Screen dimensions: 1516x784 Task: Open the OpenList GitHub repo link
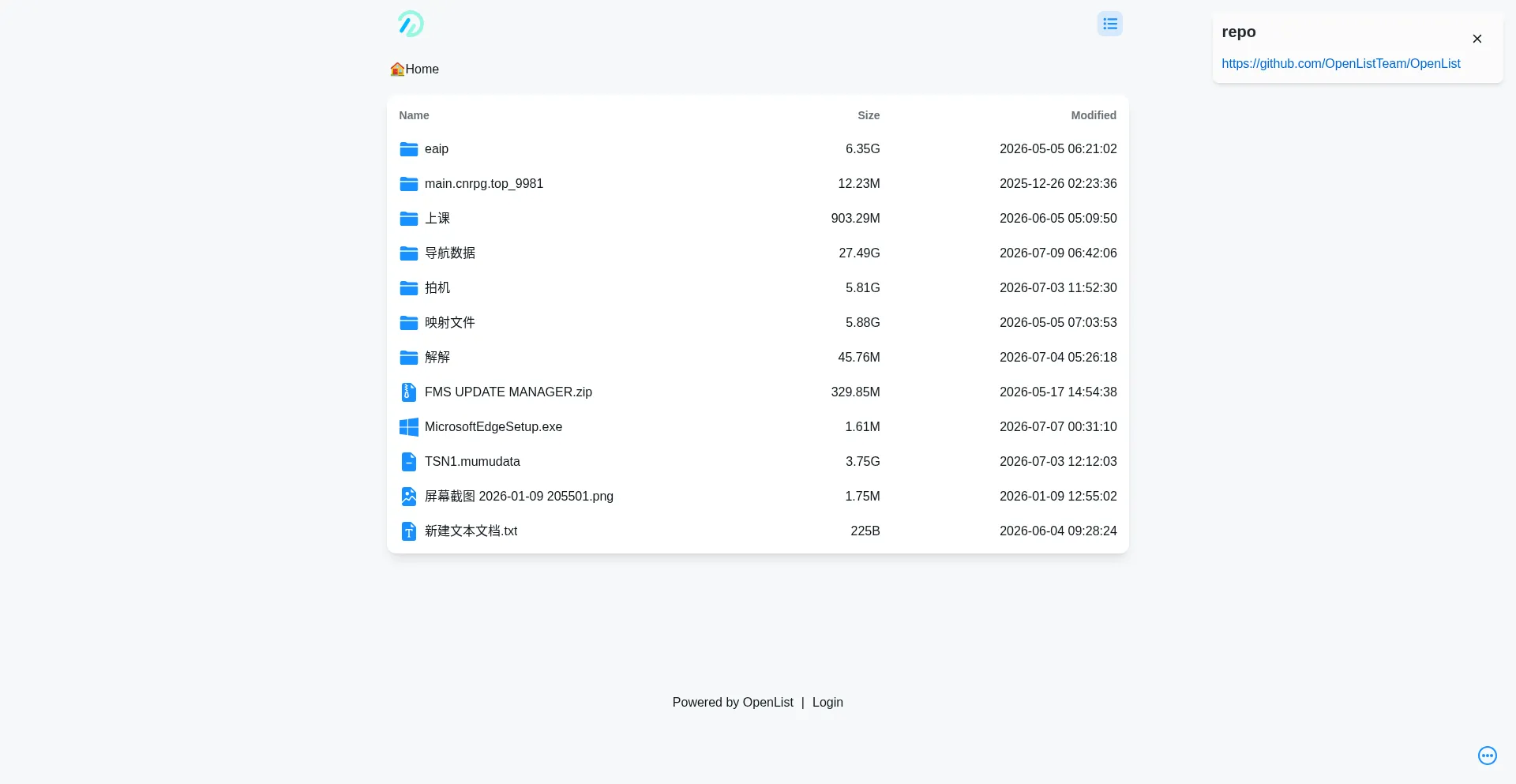tap(1341, 64)
